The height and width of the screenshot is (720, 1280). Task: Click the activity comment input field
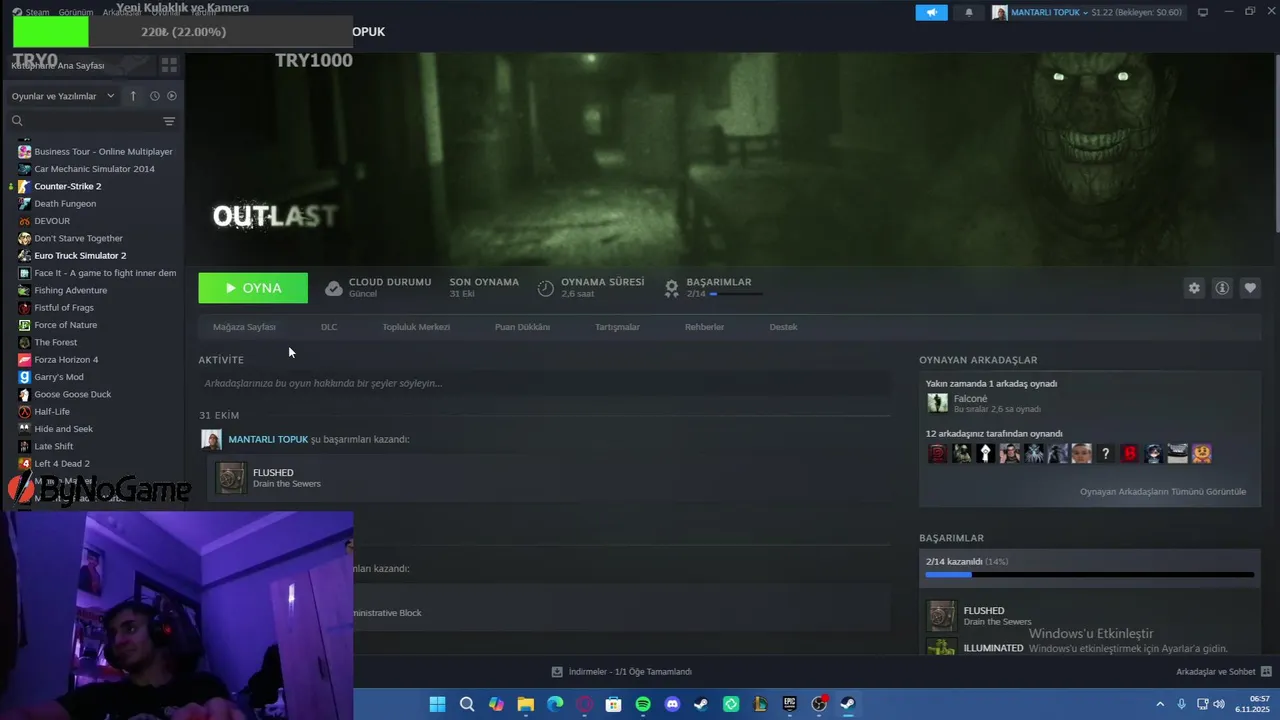click(544, 383)
